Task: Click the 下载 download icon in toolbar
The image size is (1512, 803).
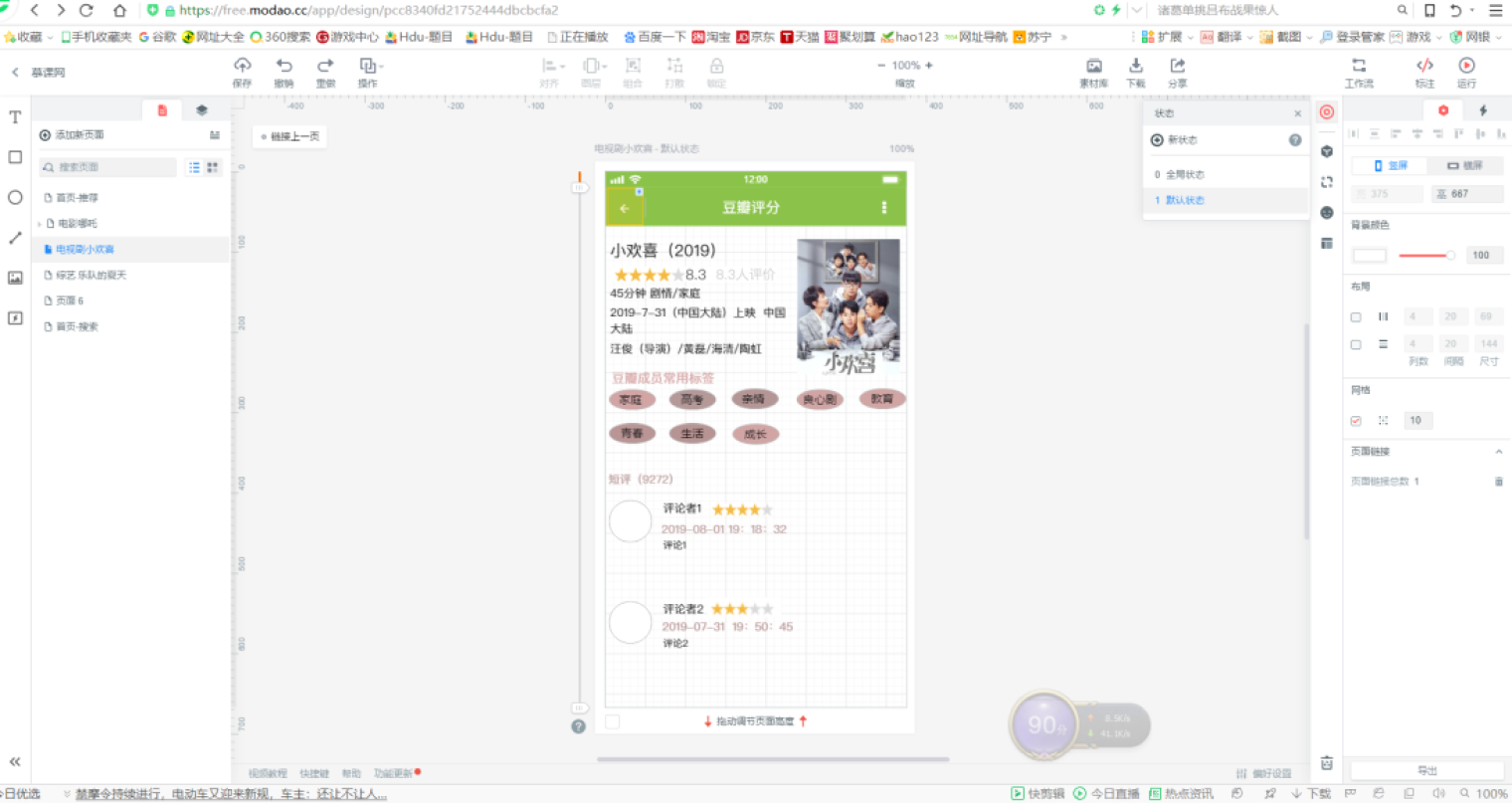Action: [x=1136, y=66]
